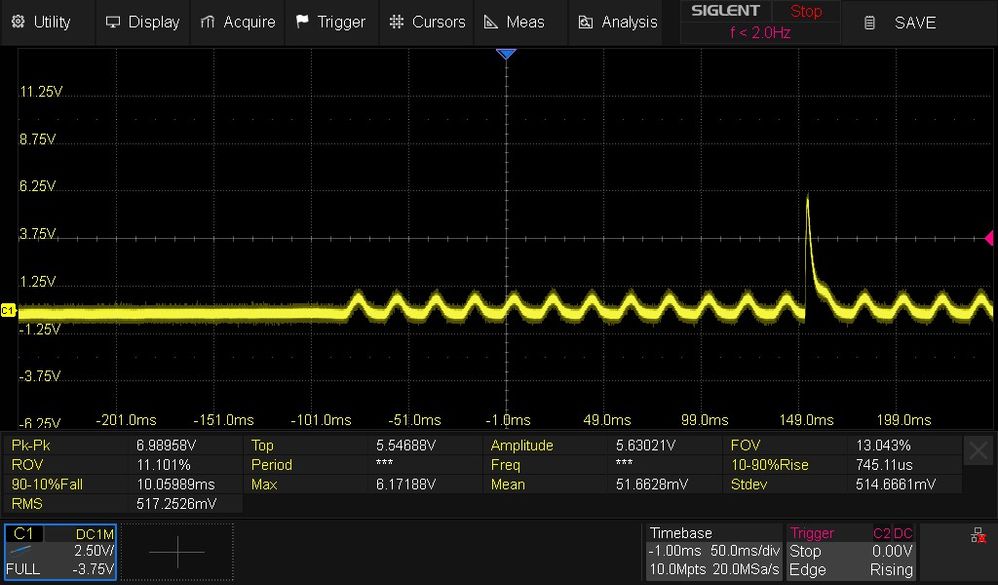The image size is (998, 585).
Task: Add a channel with the plus box
Action: (177, 551)
